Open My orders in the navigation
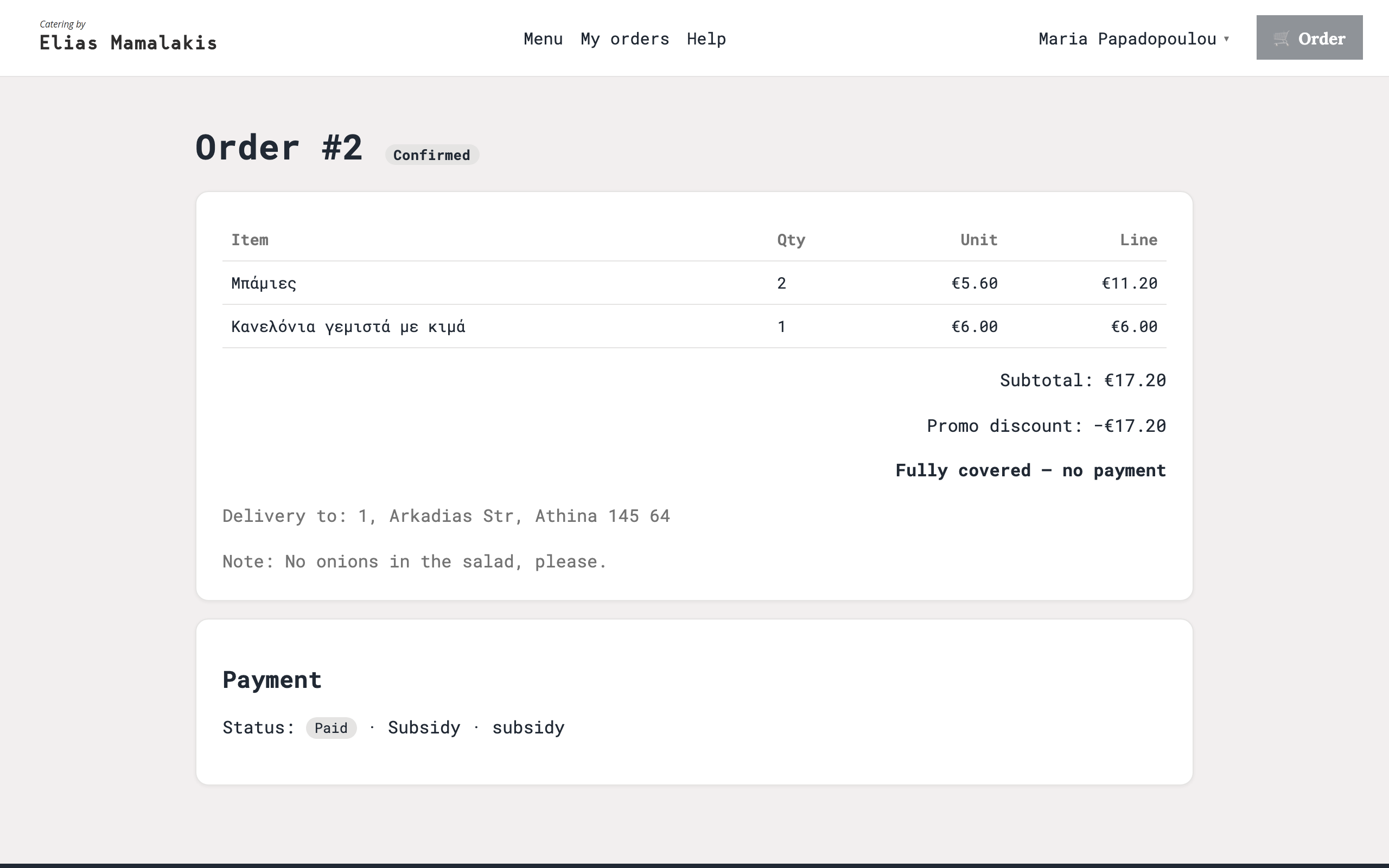 pyautogui.click(x=625, y=39)
